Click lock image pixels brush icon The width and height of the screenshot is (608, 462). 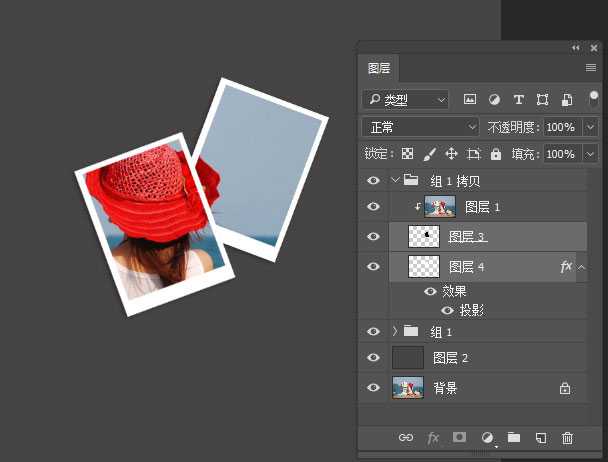[429, 154]
